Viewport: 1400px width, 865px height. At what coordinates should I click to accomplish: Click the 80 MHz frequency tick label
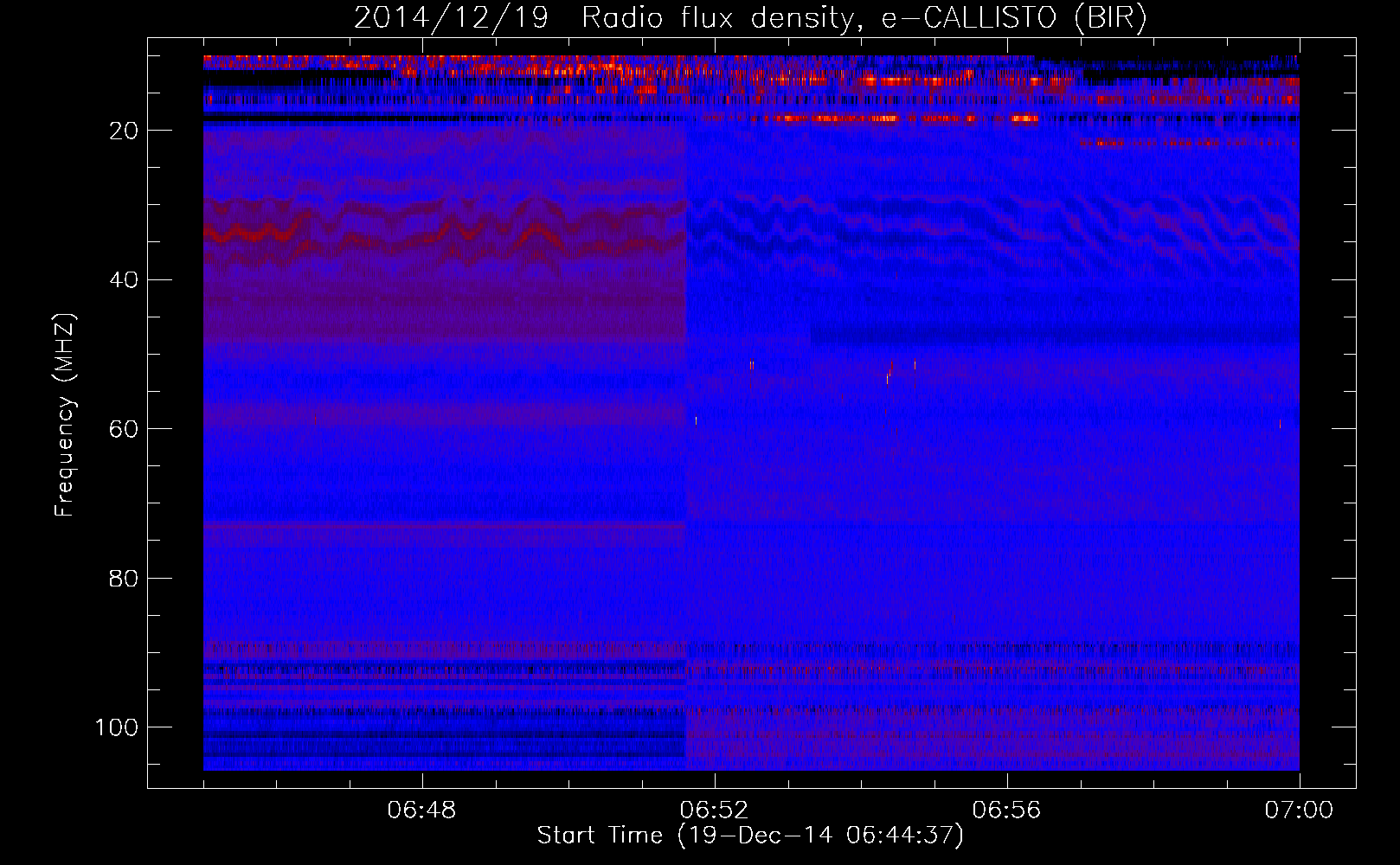click(124, 579)
